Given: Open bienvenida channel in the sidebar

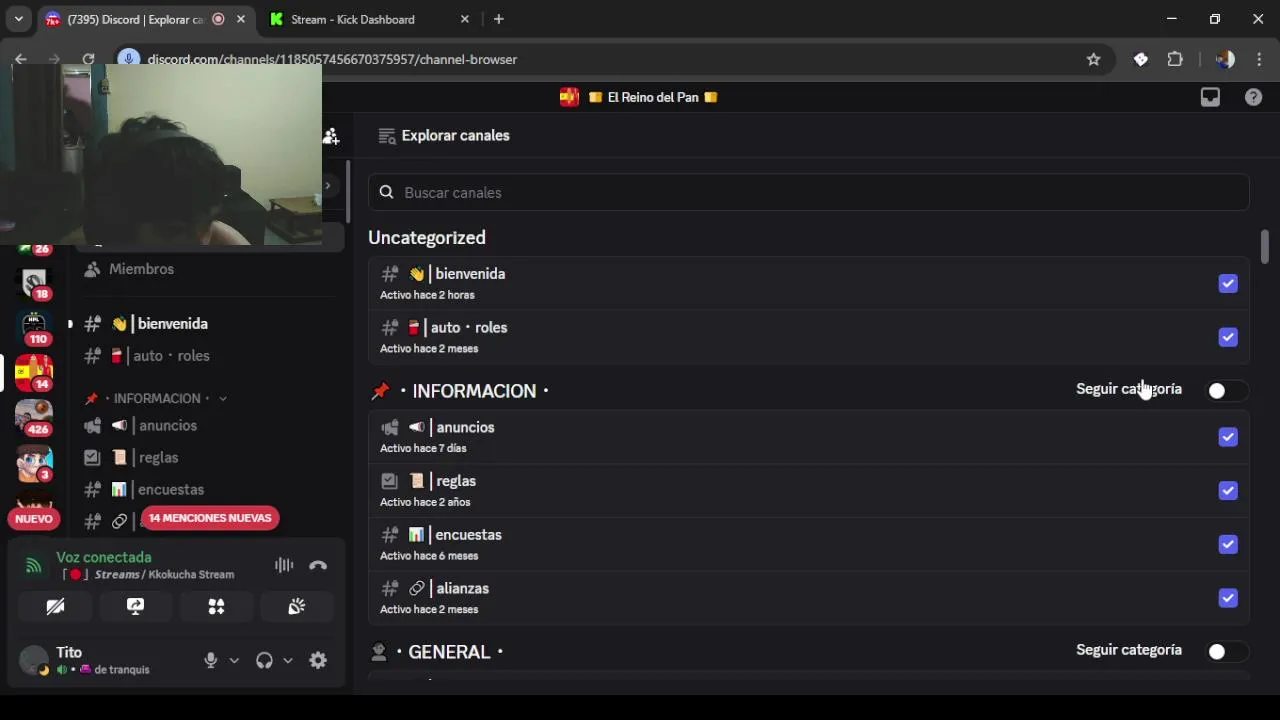Looking at the screenshot, I should [x=208, y=324].
